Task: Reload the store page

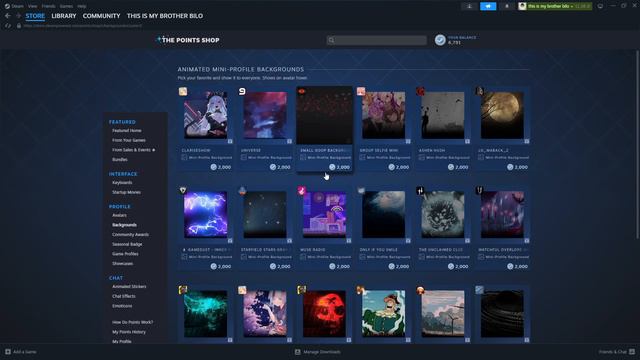Action: pyautogui.click(x=8, y=25)
